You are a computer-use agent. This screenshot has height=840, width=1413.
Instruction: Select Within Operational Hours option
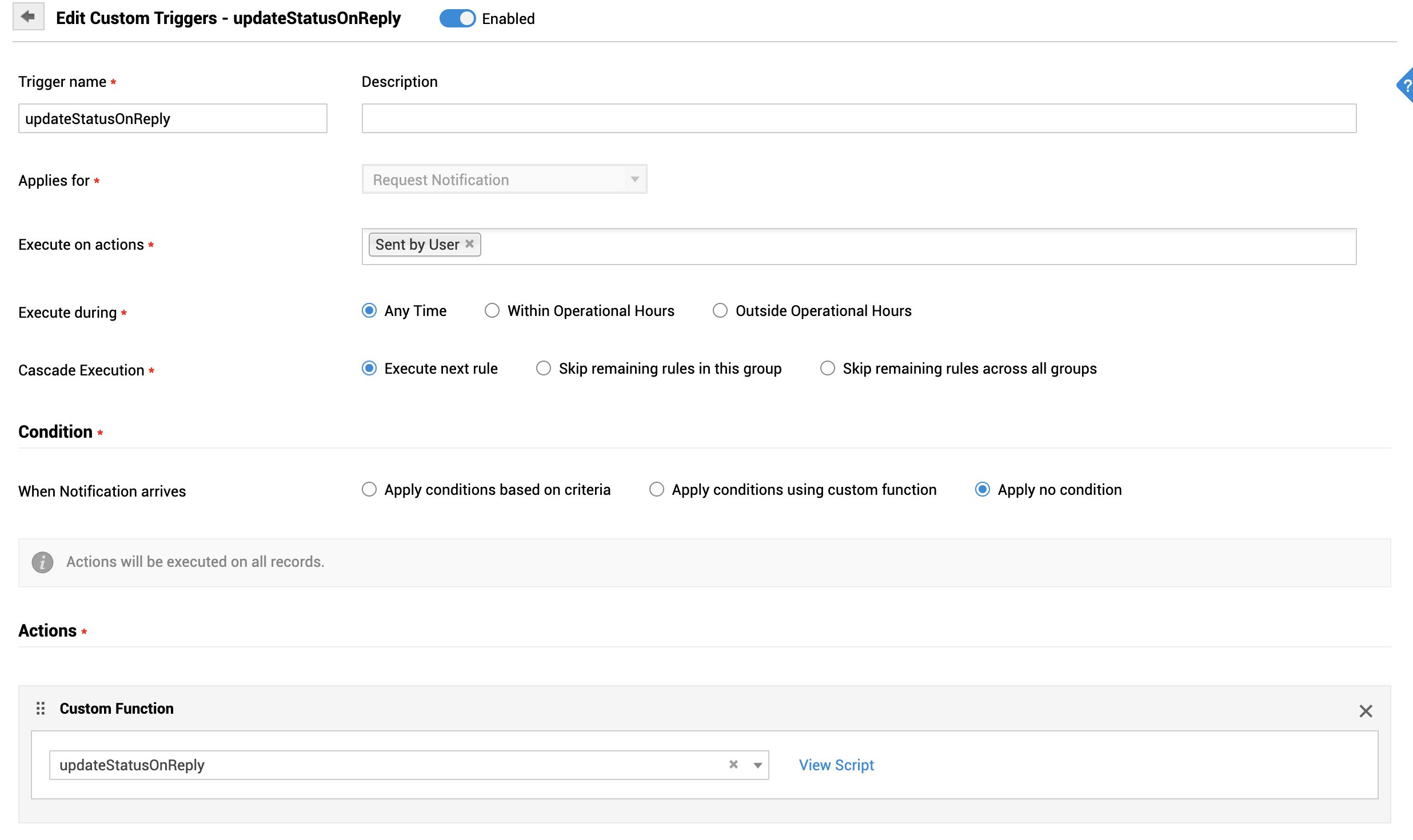tap(492, 311)
